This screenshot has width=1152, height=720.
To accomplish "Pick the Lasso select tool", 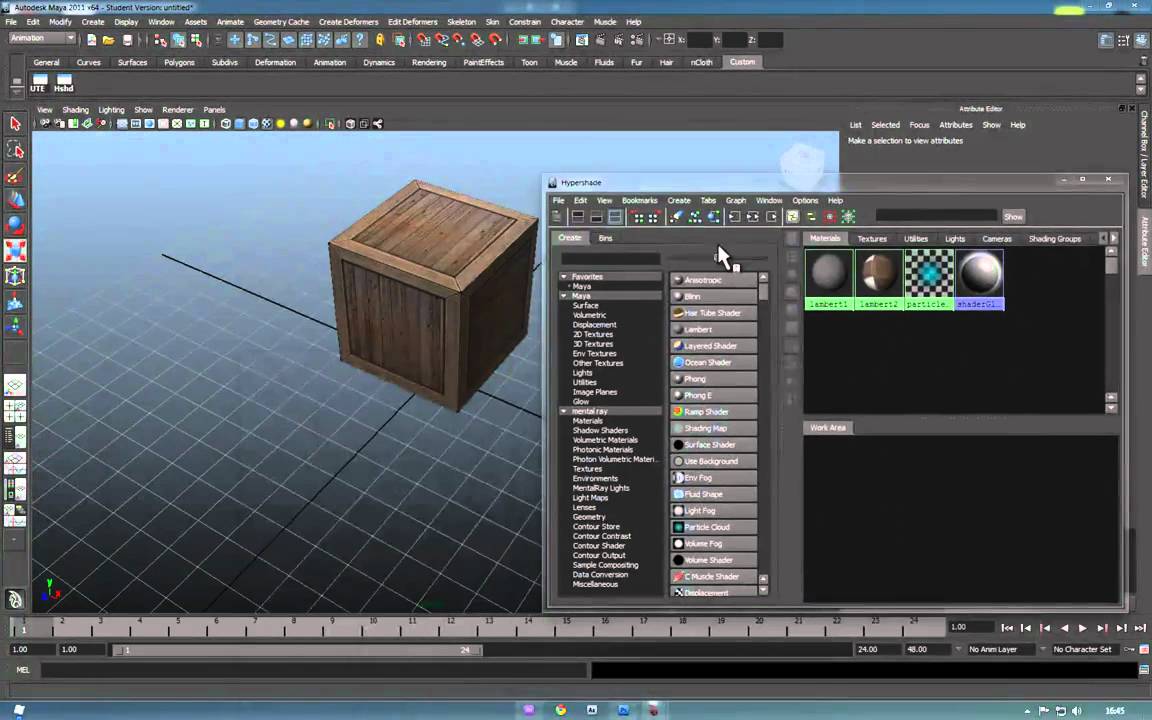I will [15, 150].
